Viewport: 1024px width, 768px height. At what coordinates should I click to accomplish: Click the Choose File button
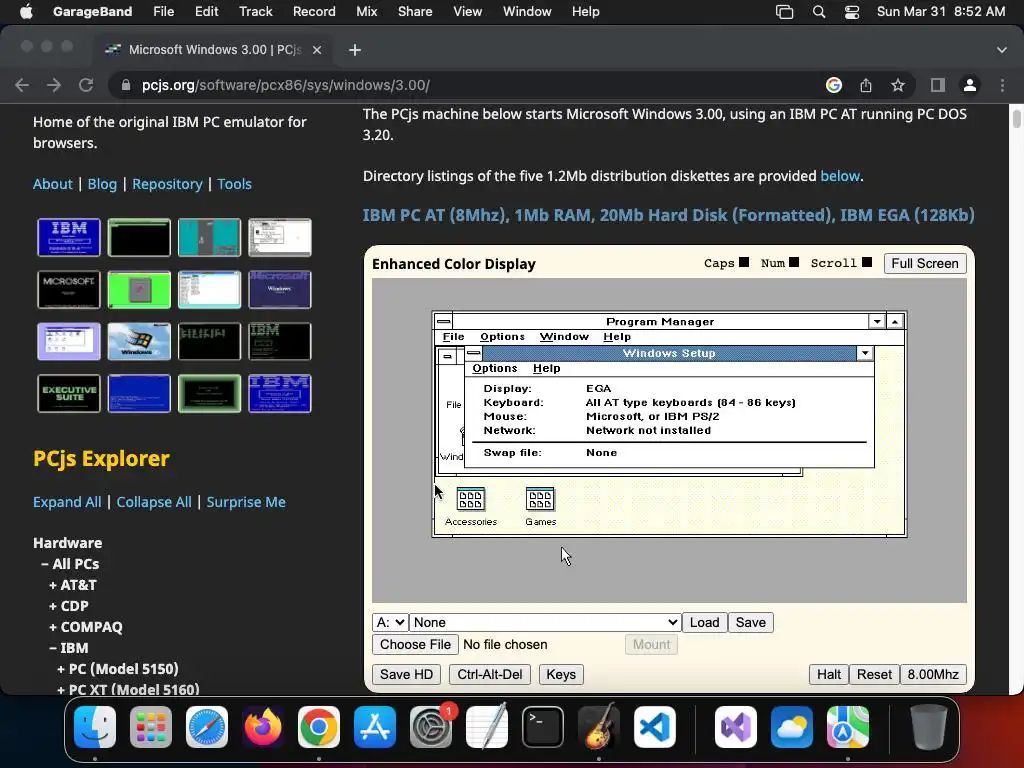pos(415,645)
